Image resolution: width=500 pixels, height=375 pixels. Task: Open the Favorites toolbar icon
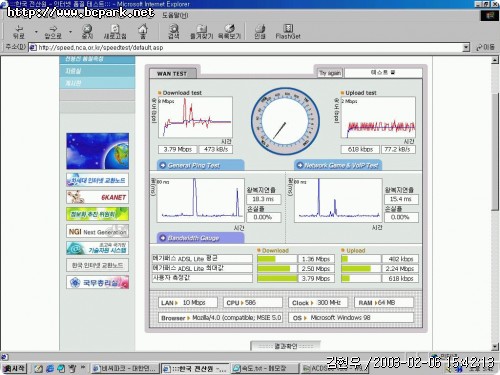[x=201, y=29]
